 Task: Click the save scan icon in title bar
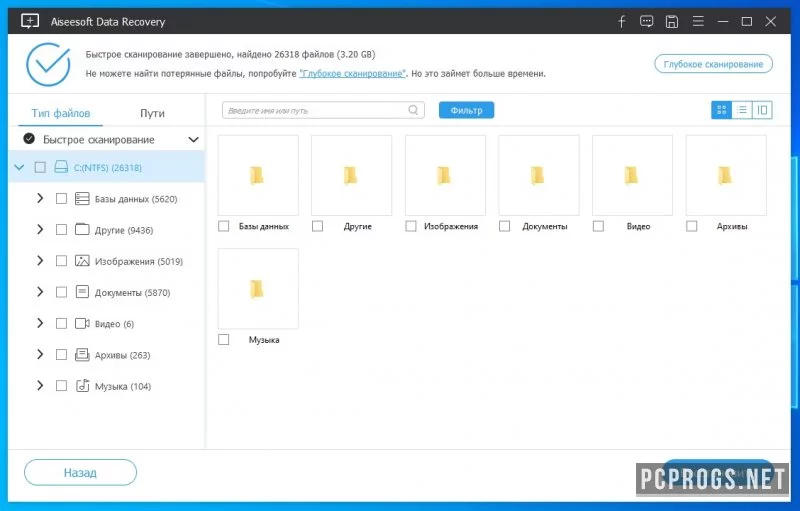[x=672, y=21]
